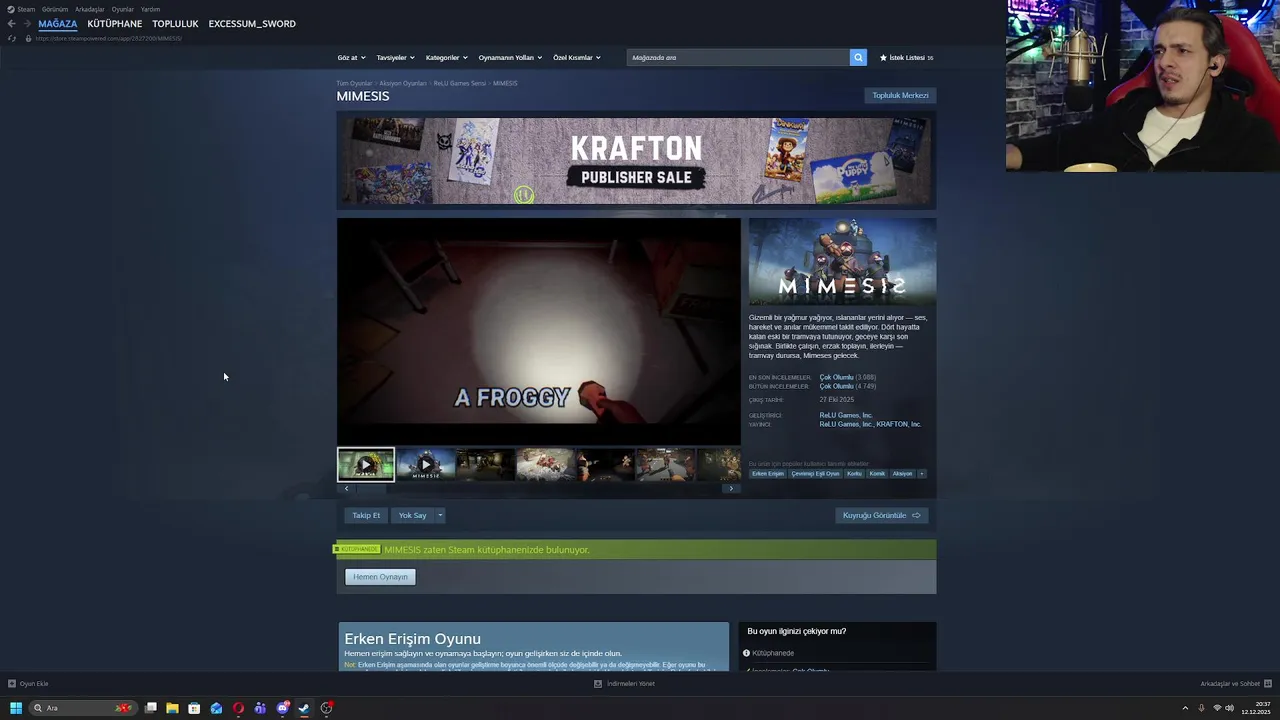Image resolution: width=1280 pixels, height=720 pixels.
Task: Open the Oyunlar menu
Action: tap(122, 9)
